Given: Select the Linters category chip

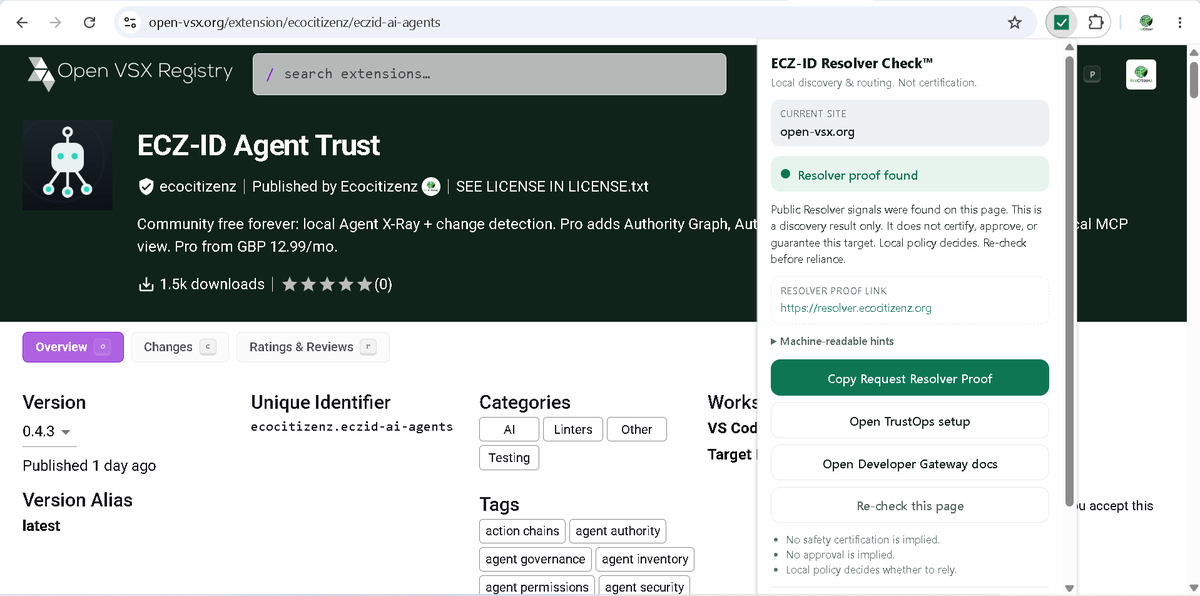Looking at the screenshot, I should tap(572, 429).
